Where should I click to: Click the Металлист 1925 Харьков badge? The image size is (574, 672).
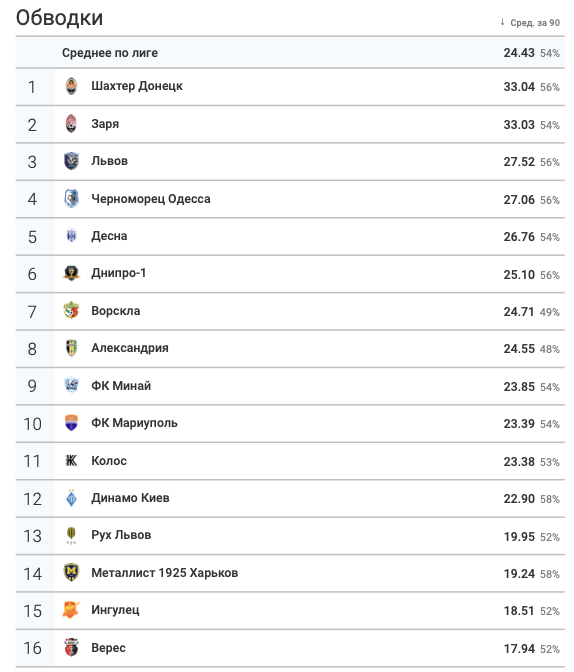tap(71, 573)
